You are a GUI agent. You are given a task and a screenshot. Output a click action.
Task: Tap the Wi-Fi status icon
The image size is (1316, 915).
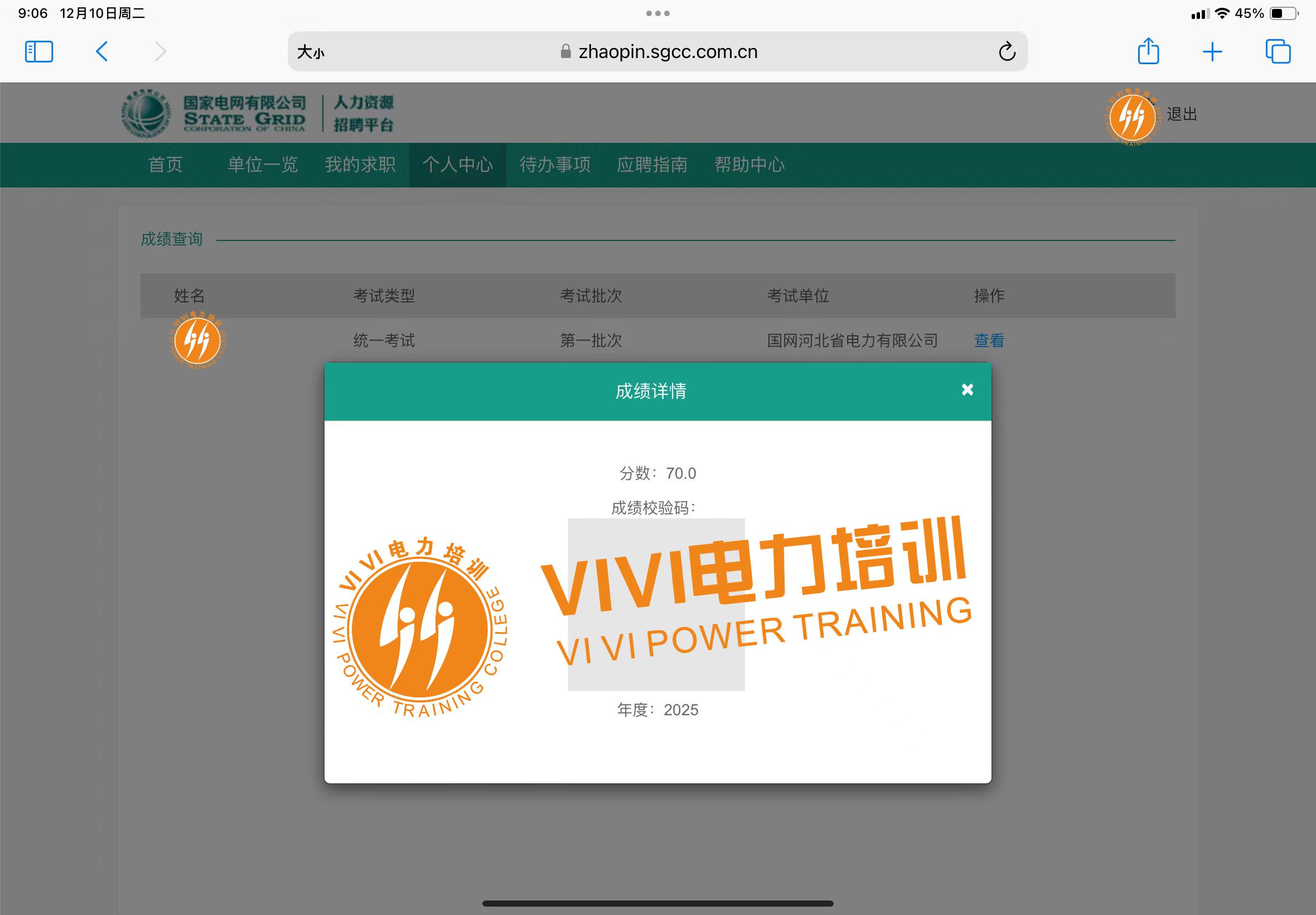1222,13
